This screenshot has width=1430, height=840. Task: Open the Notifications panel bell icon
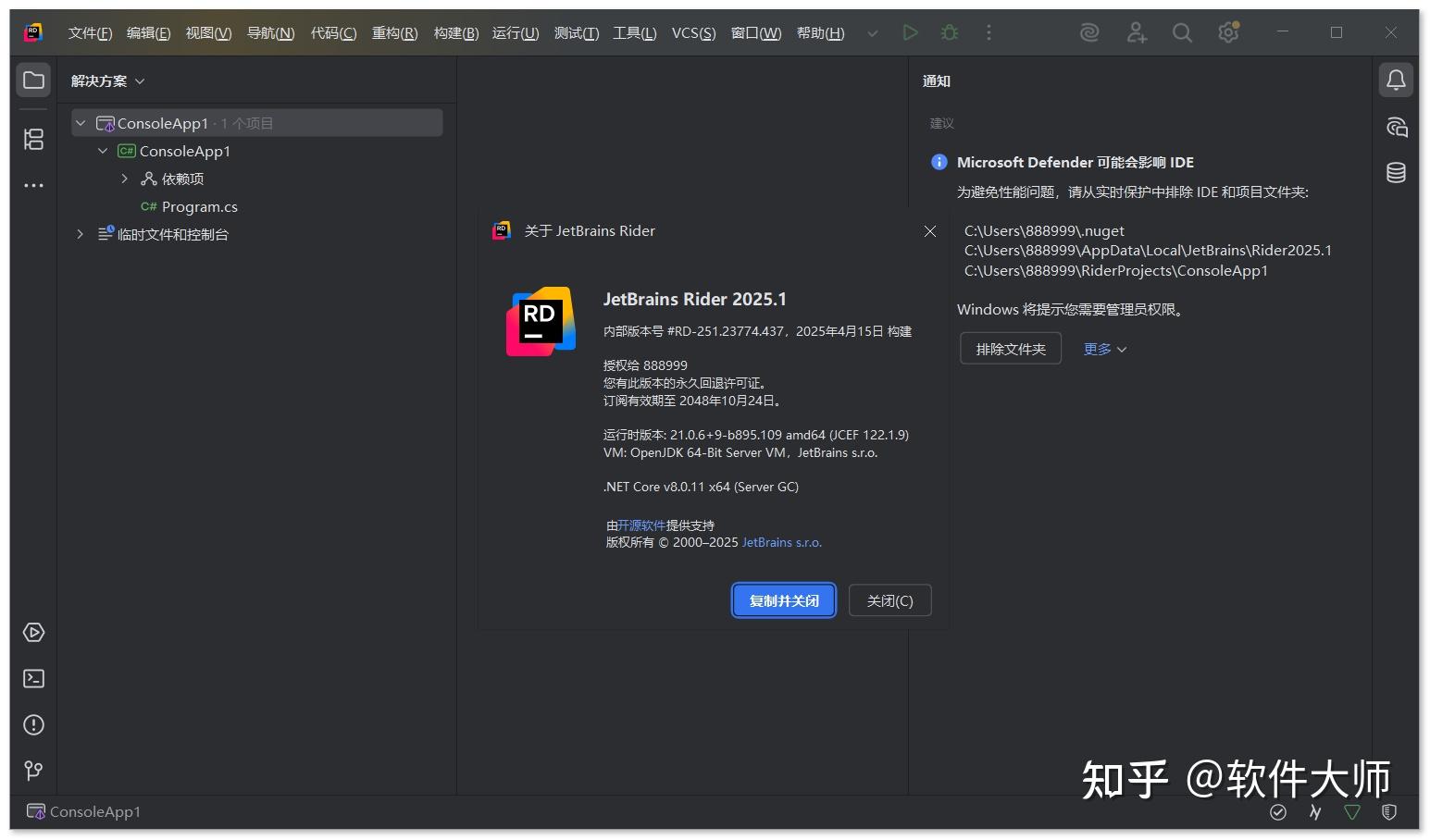tap(1396, 80)
